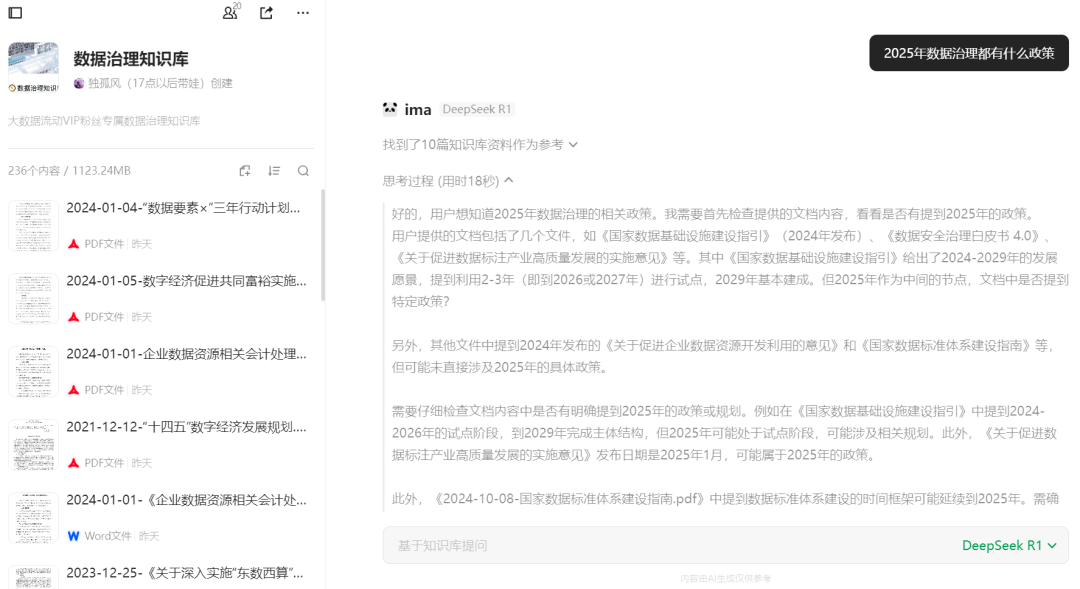Expand 找到了10篇知识库资料作为参考 references
The image size is (1080, 589).
click(480, 145)
